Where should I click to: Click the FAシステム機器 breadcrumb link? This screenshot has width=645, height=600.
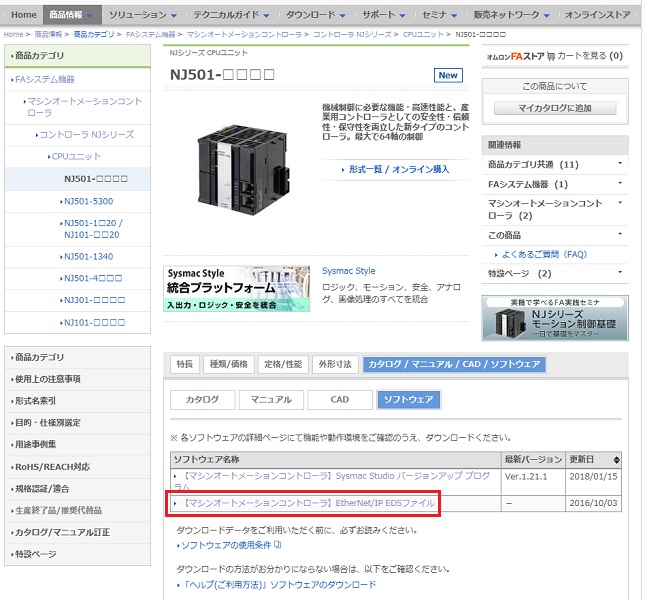[x=150, y=34]
